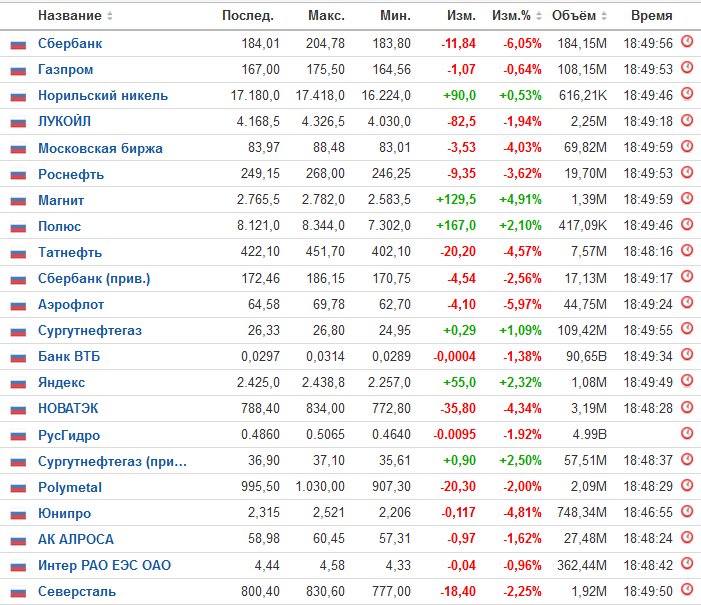The height and width of the screenshot is (605, 701).
Task: Click the Russian flag beside АК АЛРОСА
Action: (18, 540)
